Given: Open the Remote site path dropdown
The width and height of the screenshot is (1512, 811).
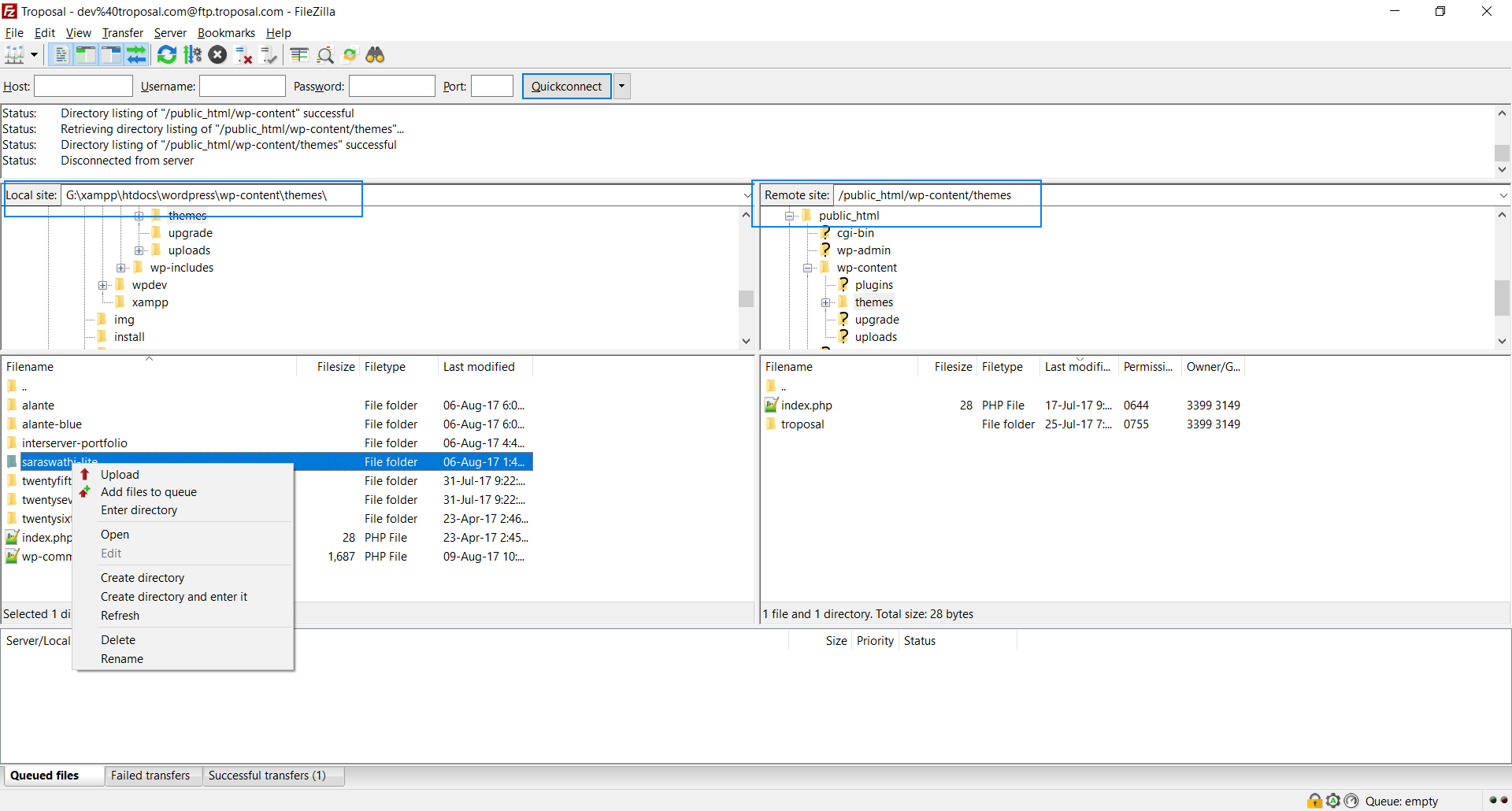Looking at the screenshot, I should point(1503,195).
